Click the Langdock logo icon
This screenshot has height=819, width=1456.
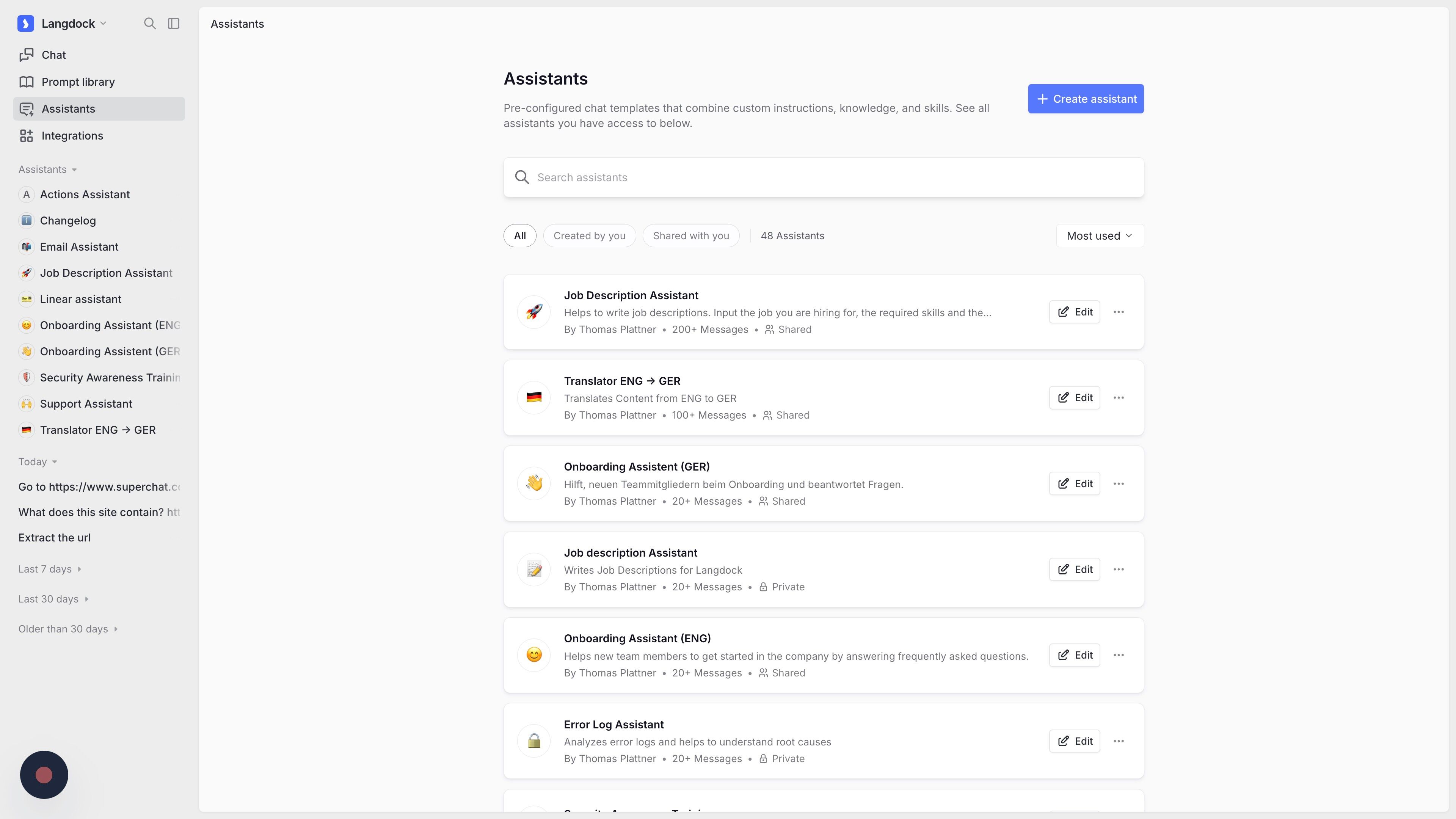[26, 23]
